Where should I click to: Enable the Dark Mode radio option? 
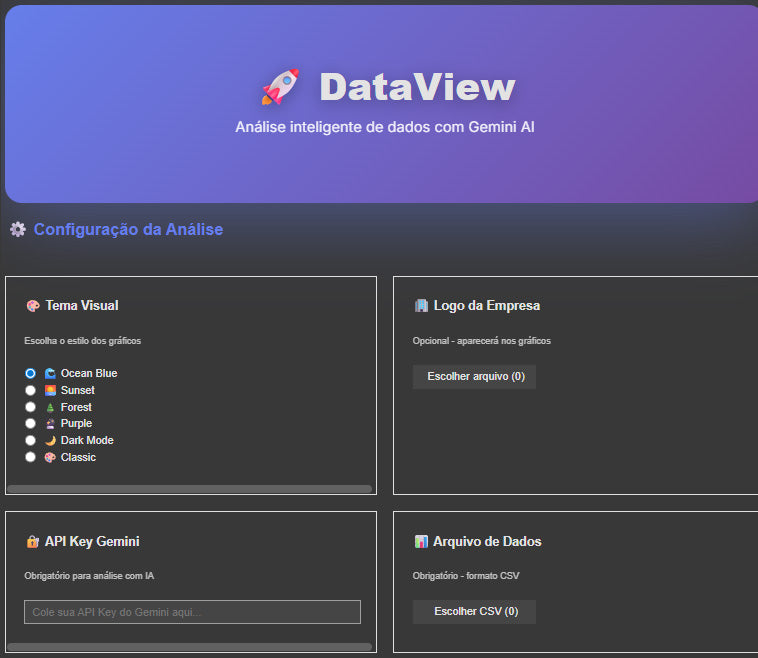point(30,441)
